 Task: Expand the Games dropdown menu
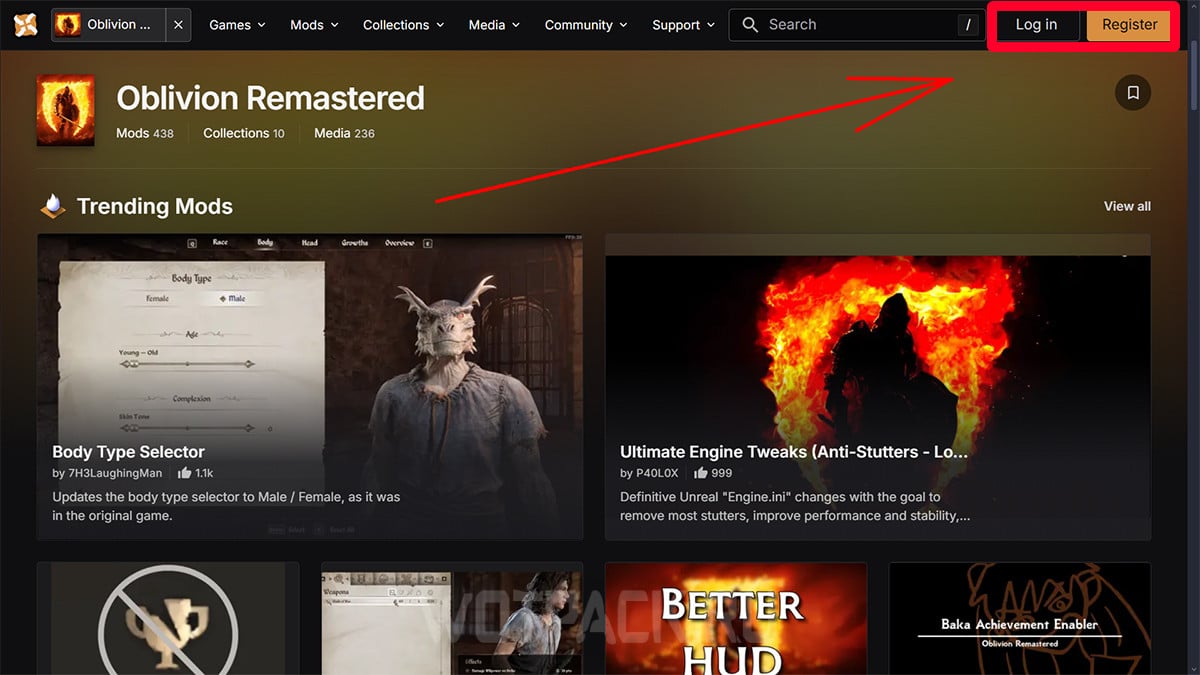237,25
